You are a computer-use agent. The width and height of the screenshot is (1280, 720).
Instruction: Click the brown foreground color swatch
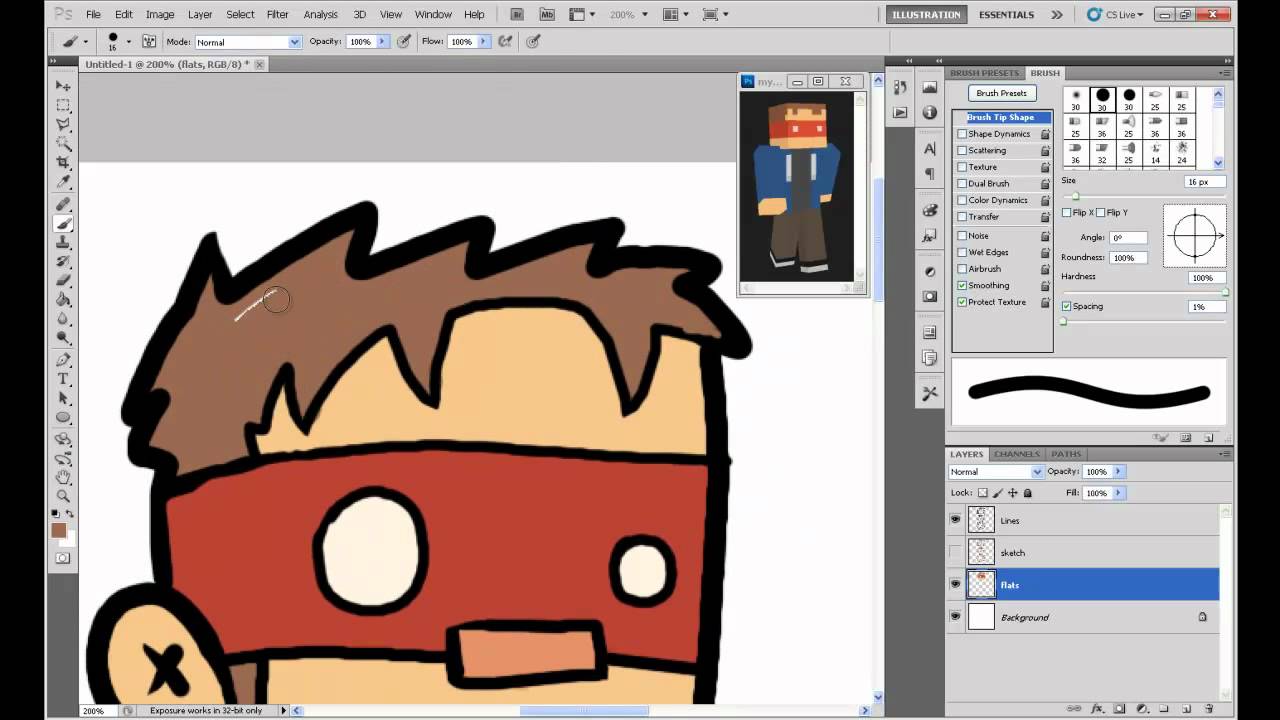tap(58, 531)
